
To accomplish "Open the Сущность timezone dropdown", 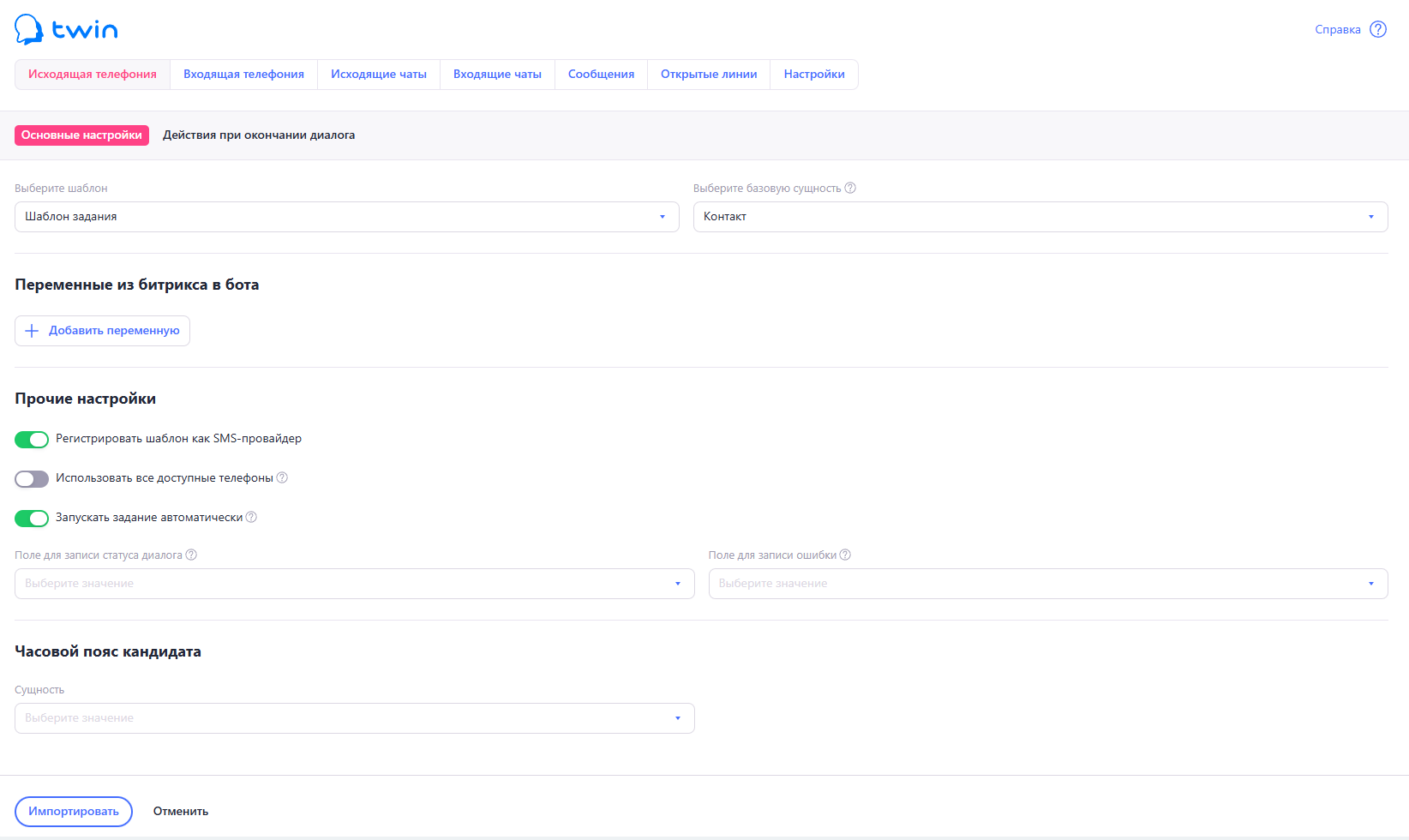I will (x=354, y=718).
